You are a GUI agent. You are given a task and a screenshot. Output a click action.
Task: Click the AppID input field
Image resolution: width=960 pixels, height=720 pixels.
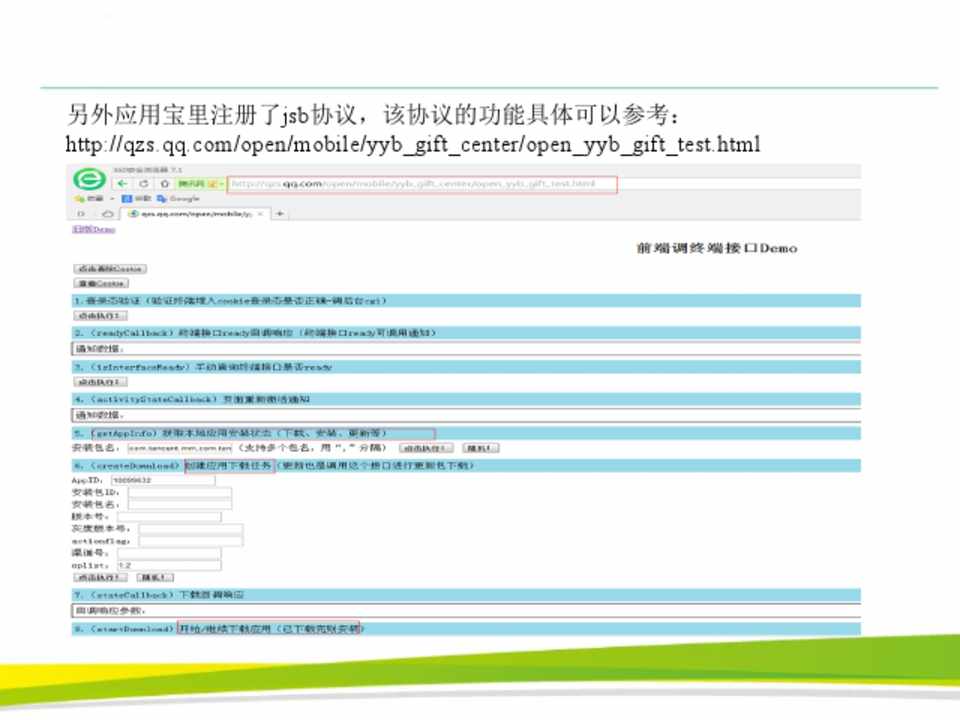pos(160,480)
